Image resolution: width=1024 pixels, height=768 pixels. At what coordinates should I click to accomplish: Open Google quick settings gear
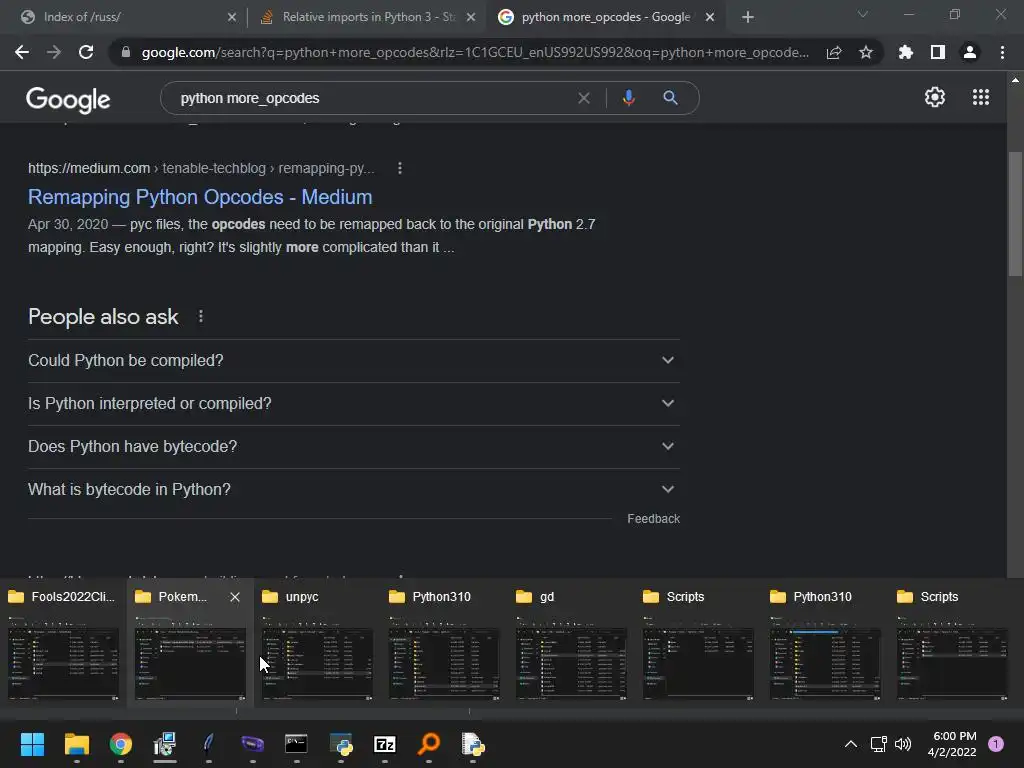935,97
